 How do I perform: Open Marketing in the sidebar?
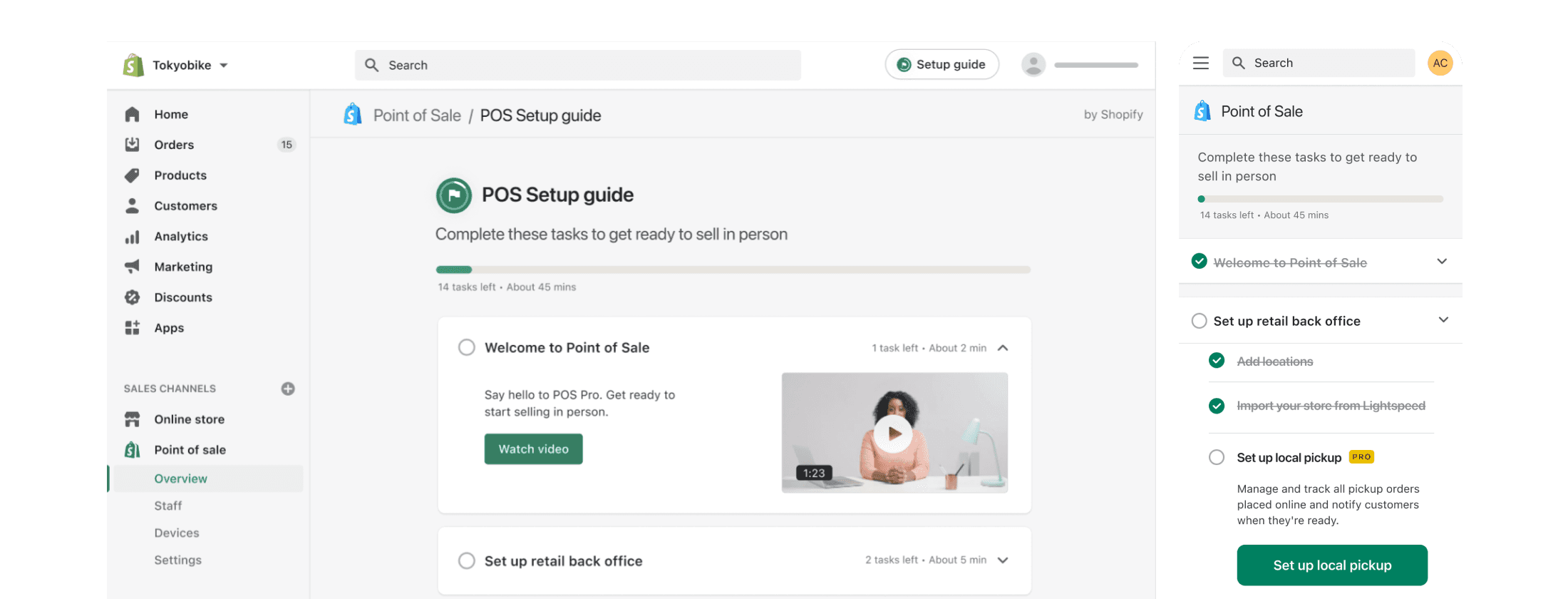183,267
